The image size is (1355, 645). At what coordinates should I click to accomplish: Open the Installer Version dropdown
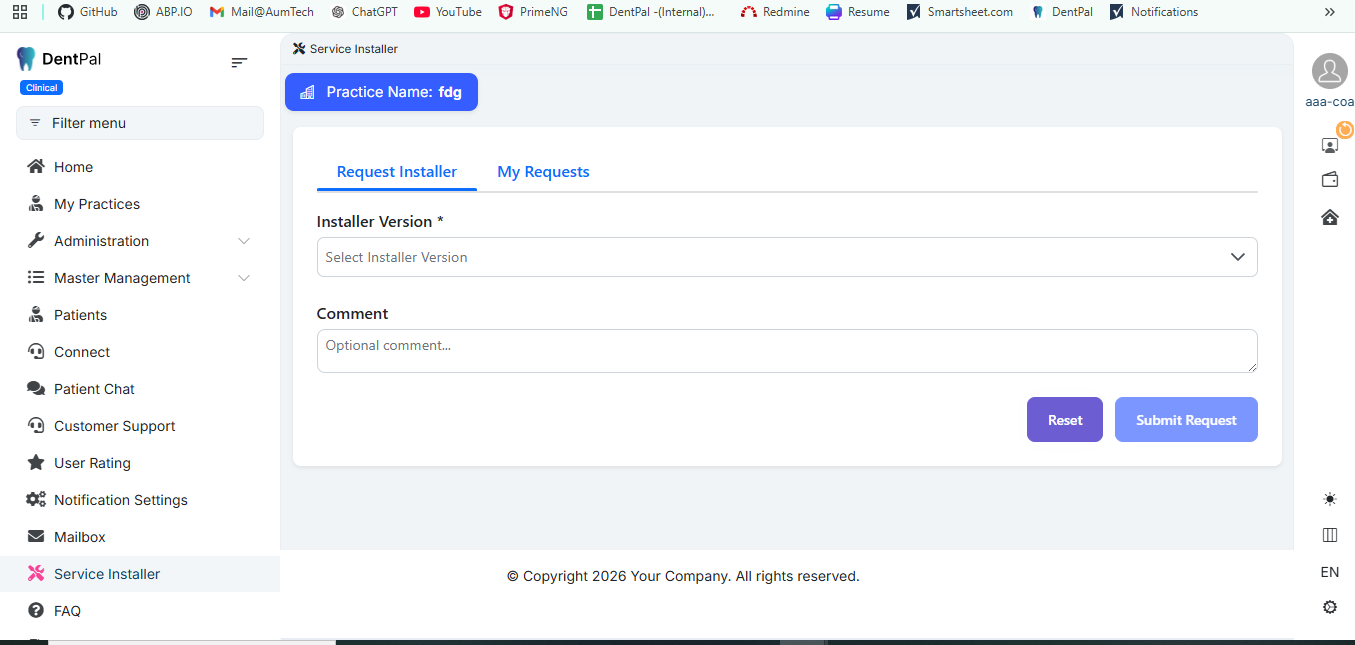point(786,257)
